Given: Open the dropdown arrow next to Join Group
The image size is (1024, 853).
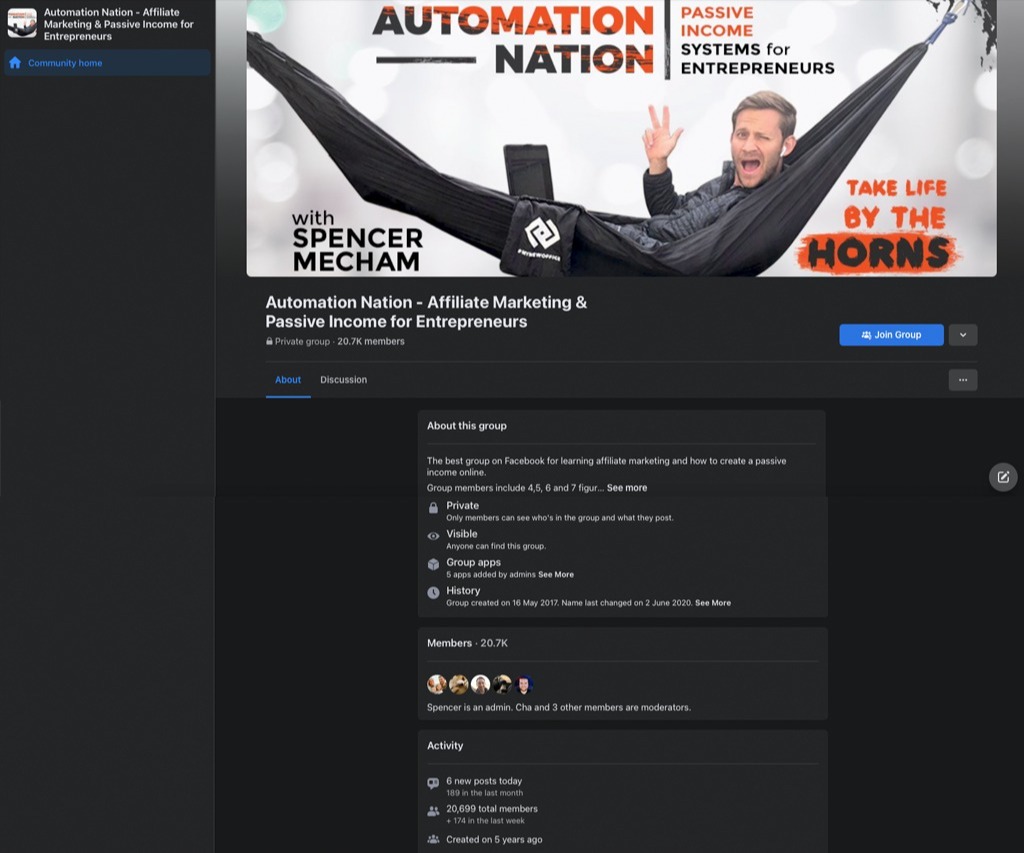Looking at the screenshot, I should (x=963, y=335).
